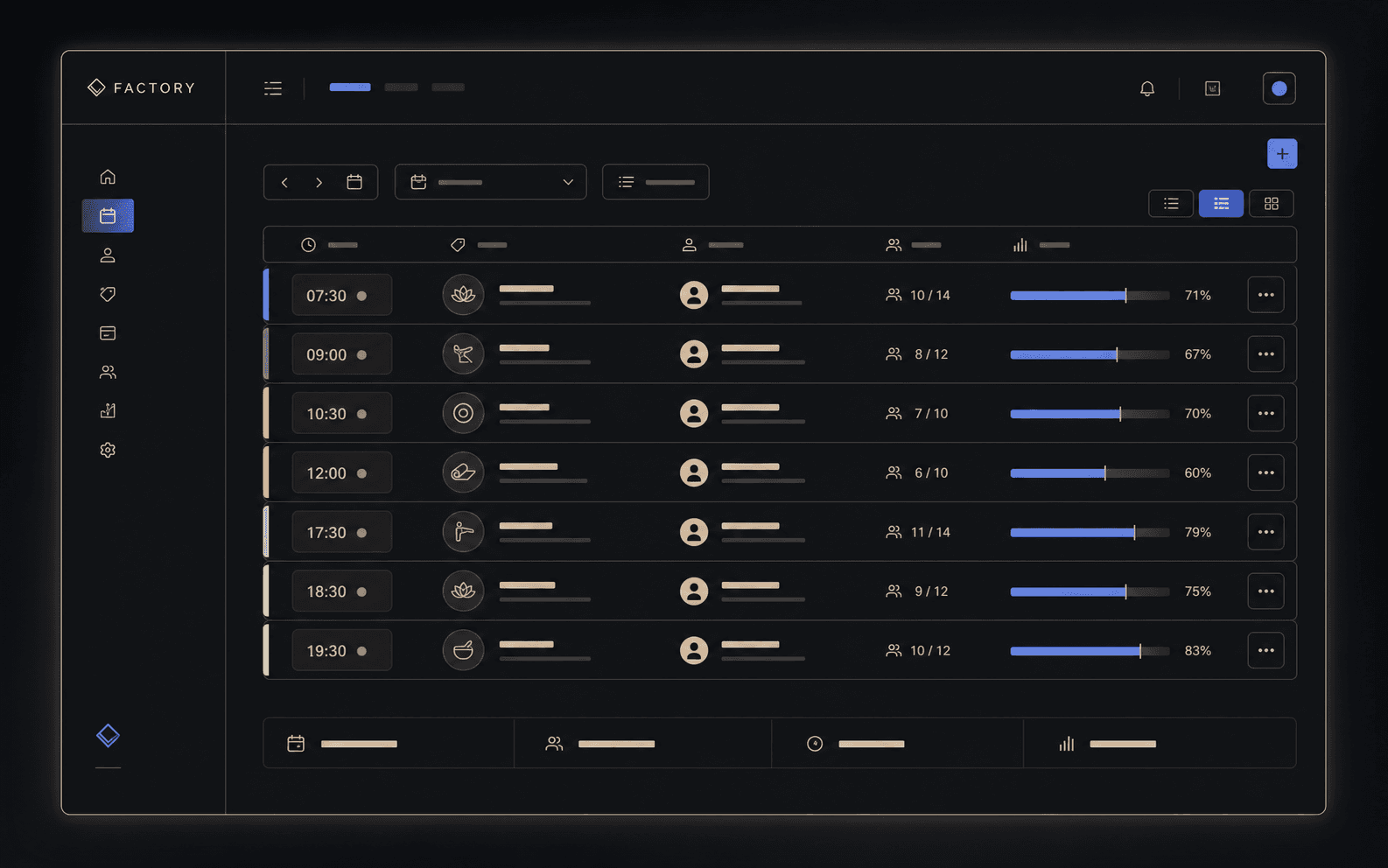1388x868 pixels.
Task: Open the card/billing sidebar icon
Action: (x=108, y=332)
